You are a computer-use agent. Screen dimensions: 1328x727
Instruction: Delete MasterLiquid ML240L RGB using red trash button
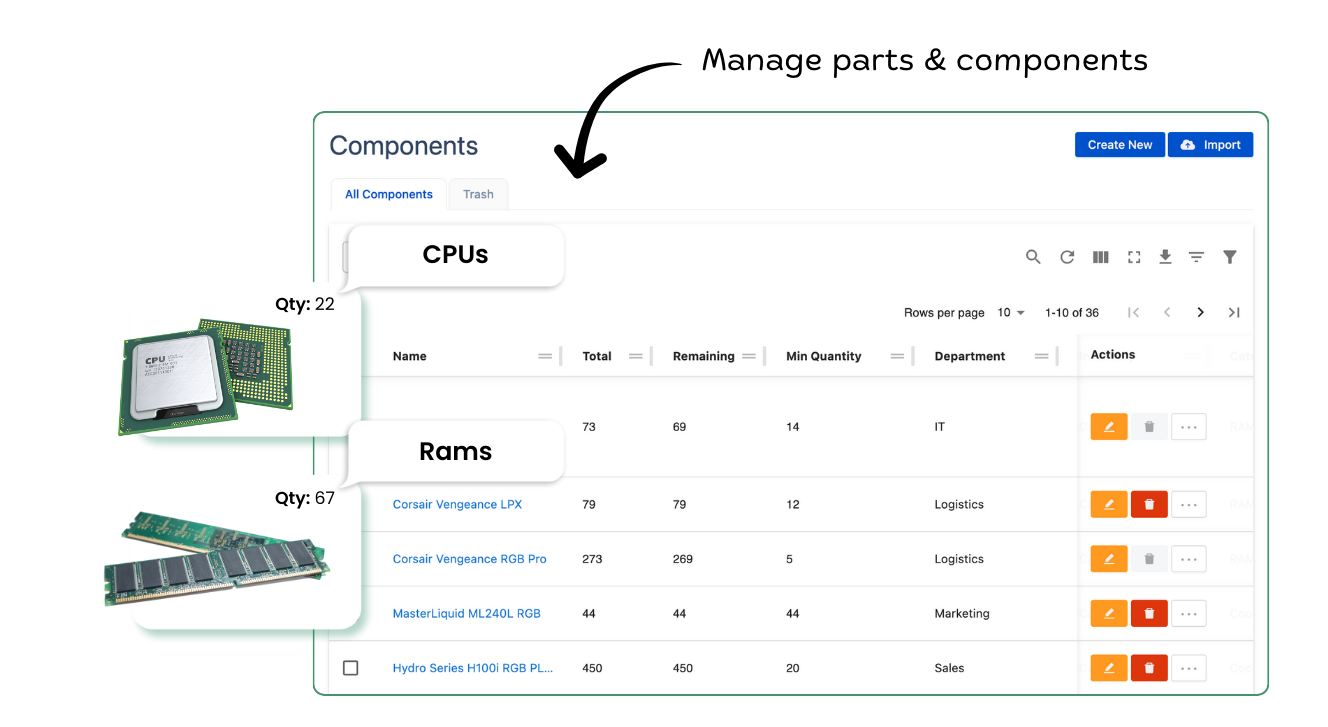[x=1149, y=614]
